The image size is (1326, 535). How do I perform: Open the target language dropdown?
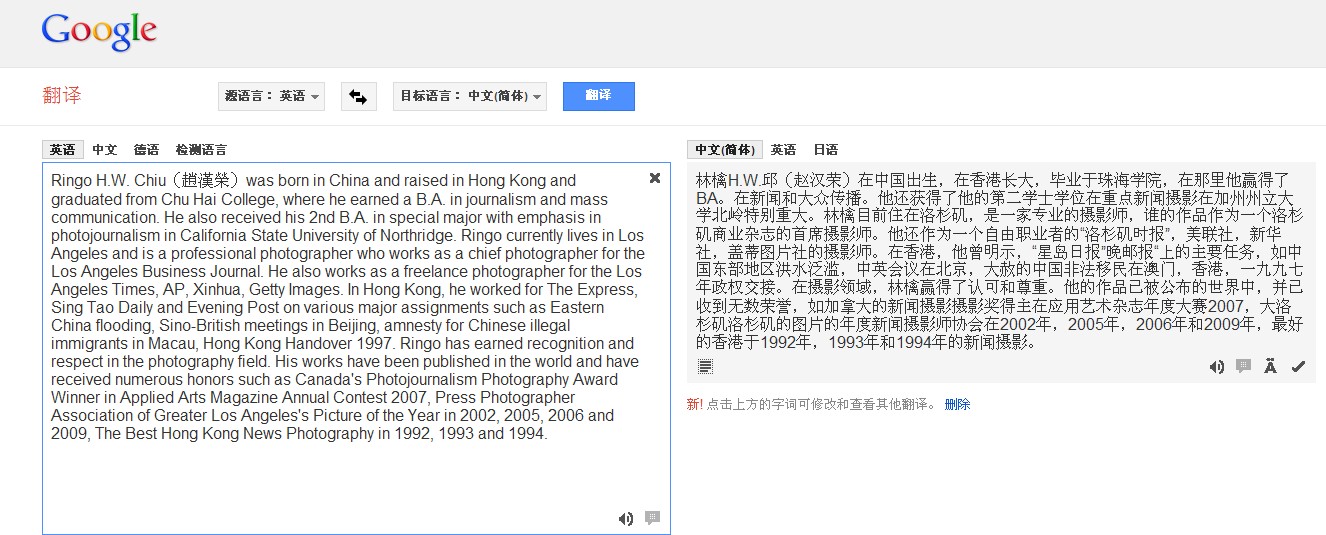click(470, 96)
